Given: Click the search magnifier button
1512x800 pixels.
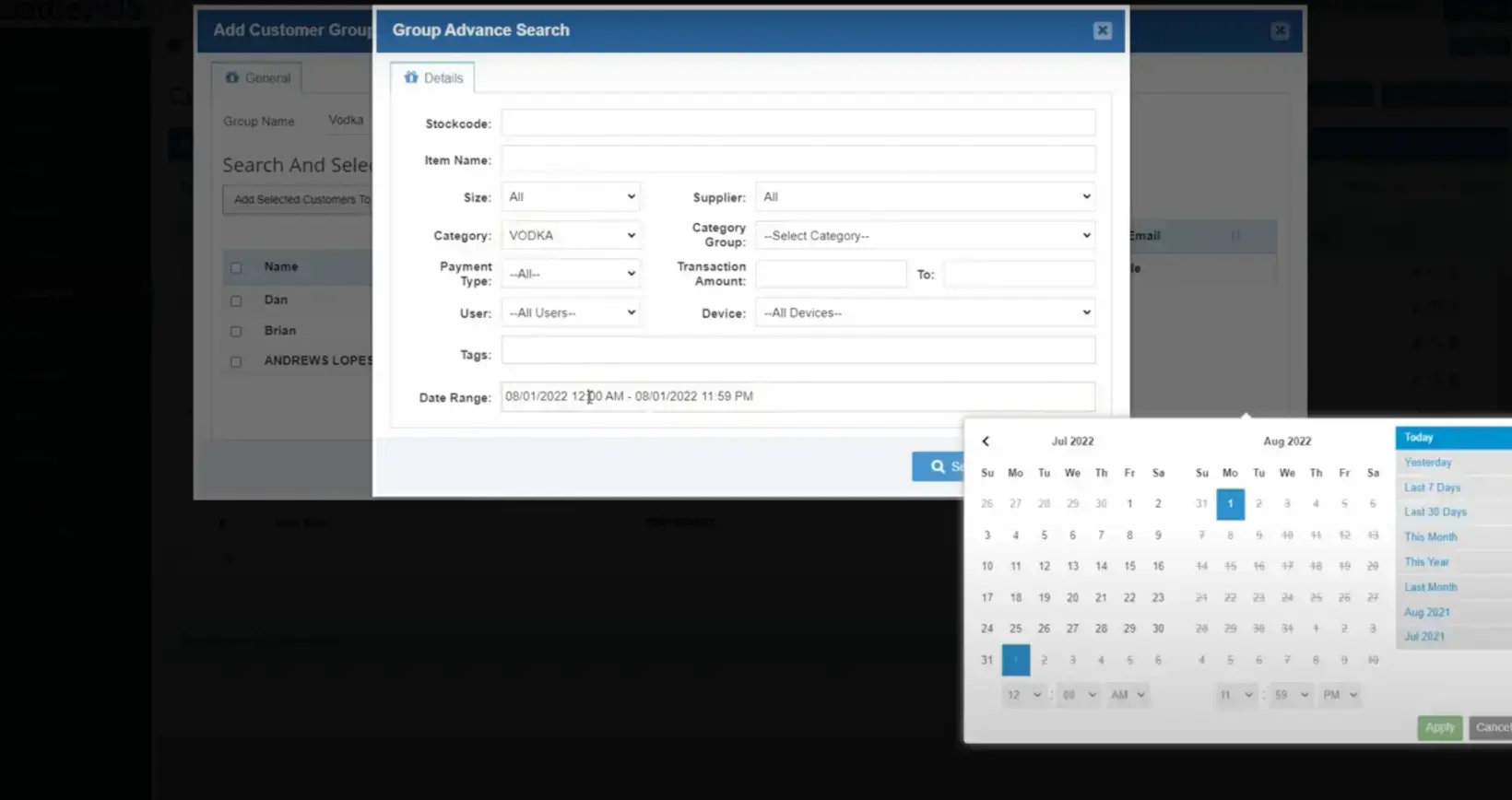Looking at the screenshot, I should [x=938, y=466].
